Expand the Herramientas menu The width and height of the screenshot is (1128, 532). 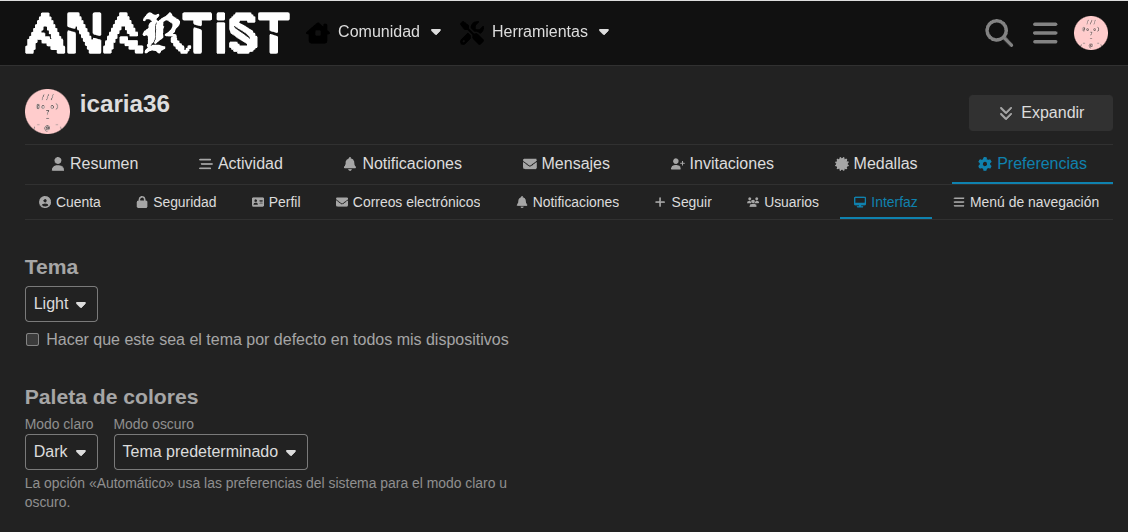tap(535, 32)
